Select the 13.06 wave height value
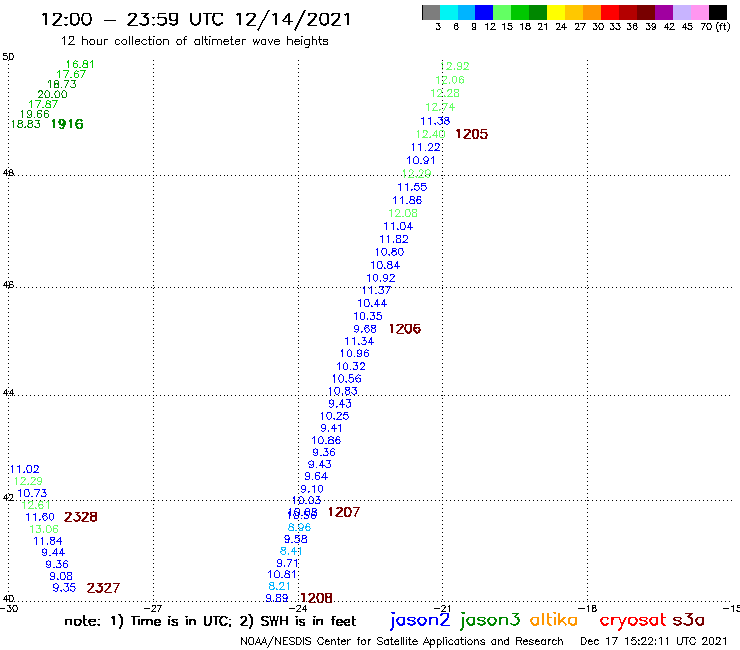The image size is (740, 650). tap(44, 529)
